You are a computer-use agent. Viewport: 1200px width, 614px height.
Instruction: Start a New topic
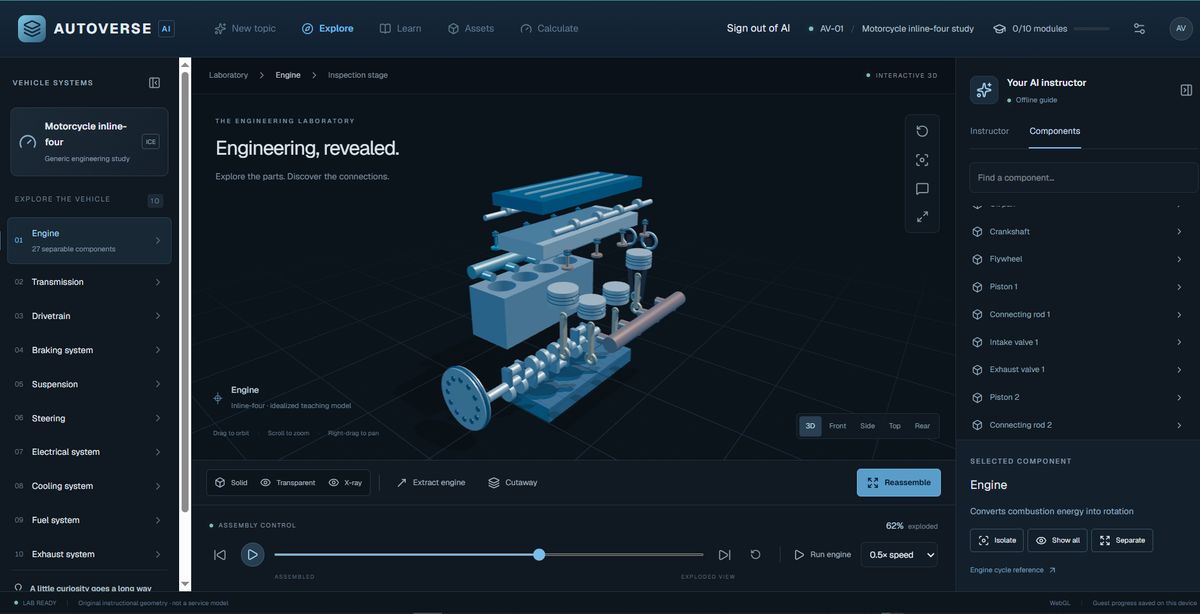[245, 28]
